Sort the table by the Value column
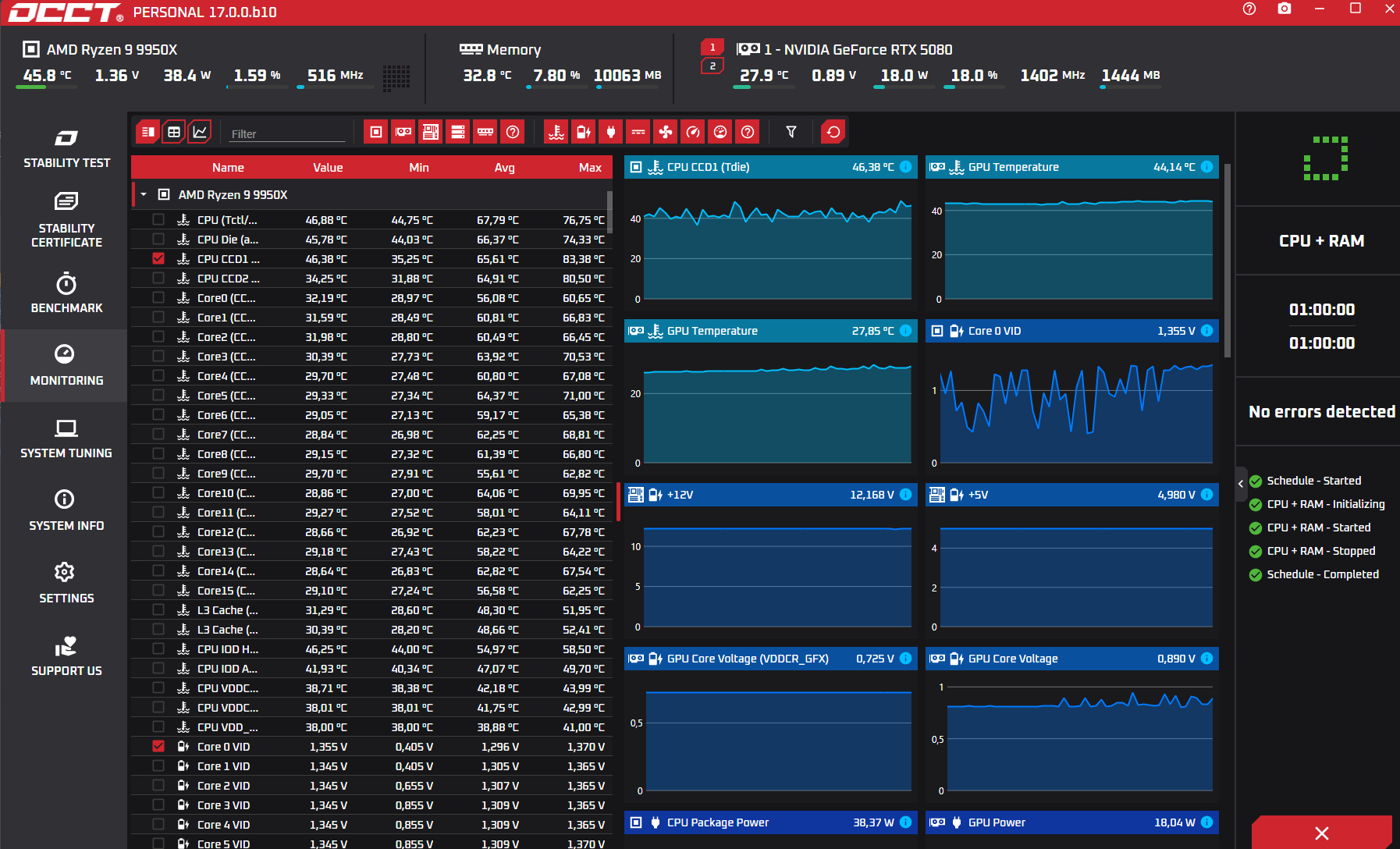Image resolution: width=1400 pixels, height=849 pixels. point(328,168)
